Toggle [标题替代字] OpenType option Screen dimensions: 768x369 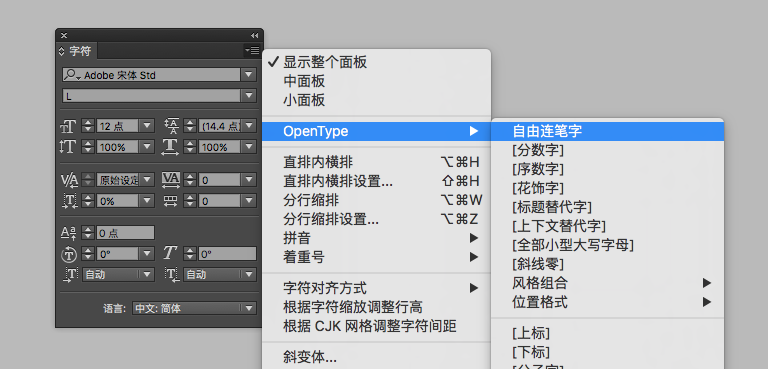click(607, 207)
